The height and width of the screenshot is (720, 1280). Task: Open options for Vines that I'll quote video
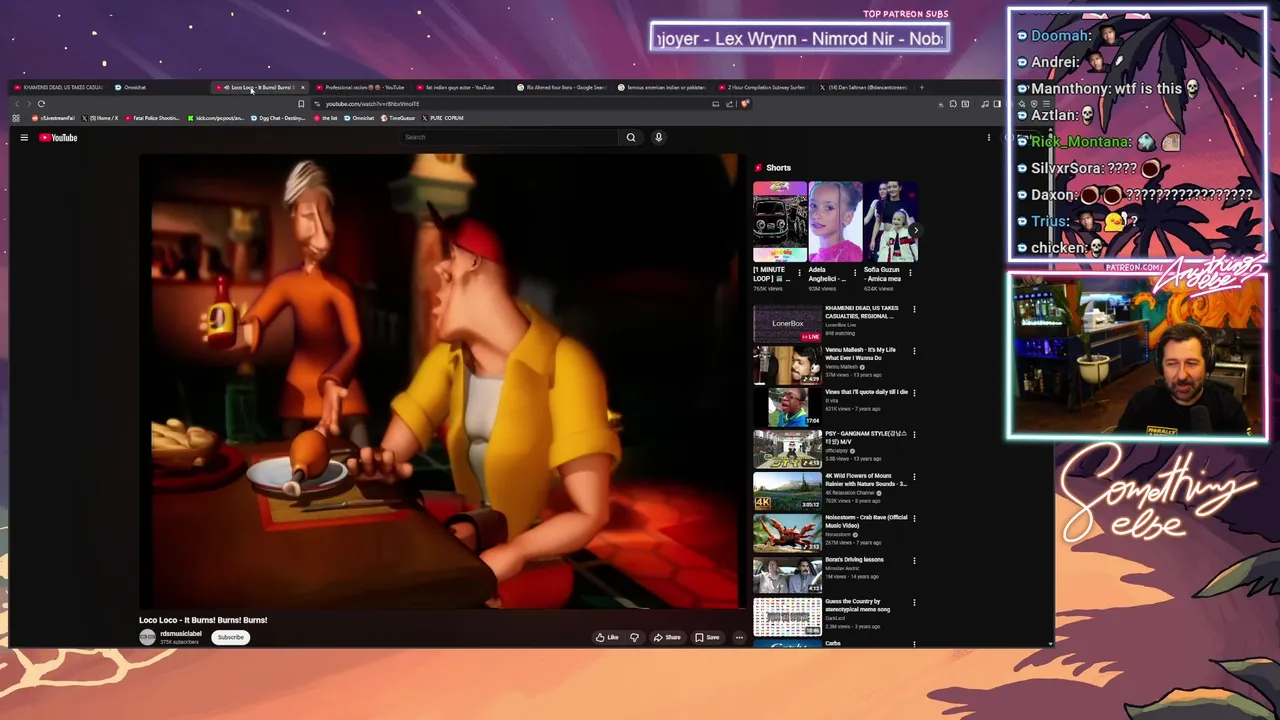[x=914, y=394]
